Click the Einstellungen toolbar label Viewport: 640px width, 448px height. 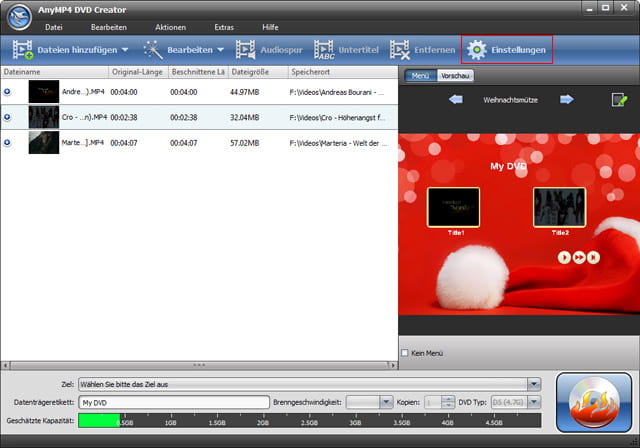click(x=518, y=50)
